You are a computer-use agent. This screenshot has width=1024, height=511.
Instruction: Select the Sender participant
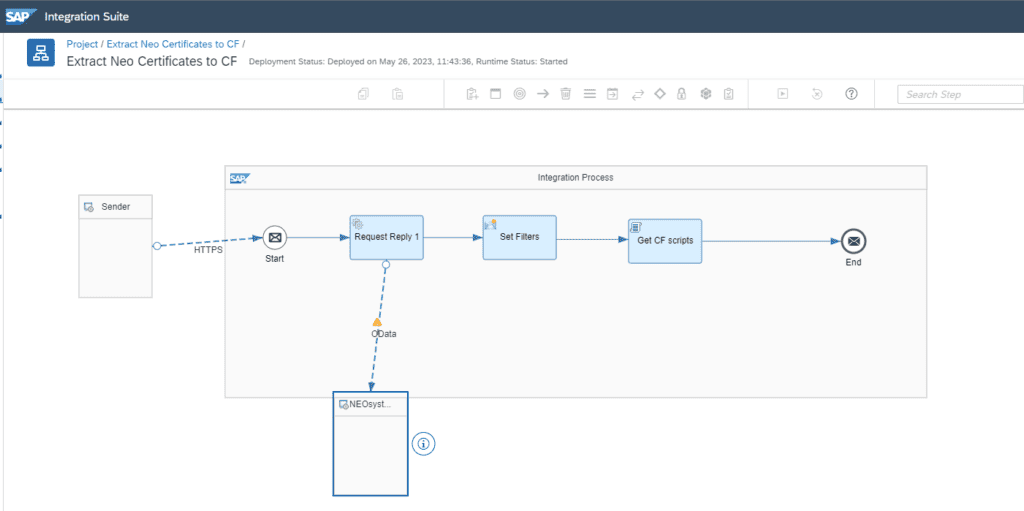[x=116, y=246]
